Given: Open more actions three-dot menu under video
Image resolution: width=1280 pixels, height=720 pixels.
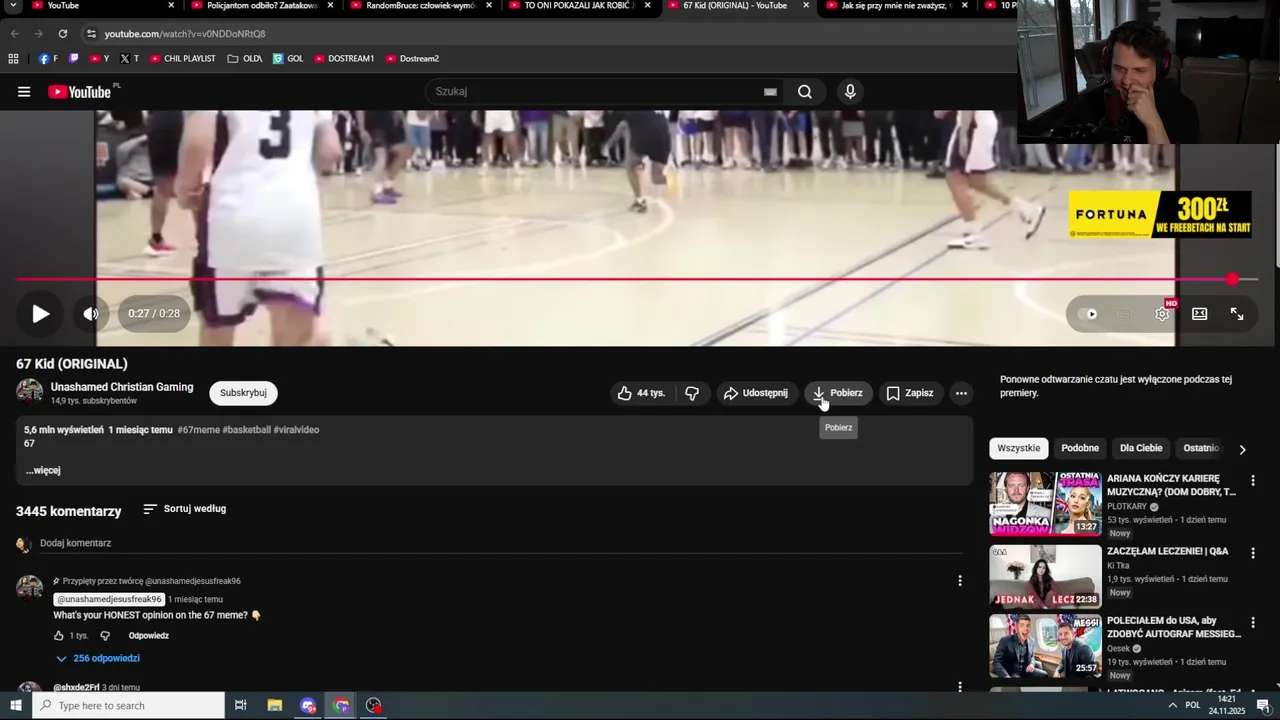Looking at the screenshot, I should pyautogui.click(x=961, y=393).
